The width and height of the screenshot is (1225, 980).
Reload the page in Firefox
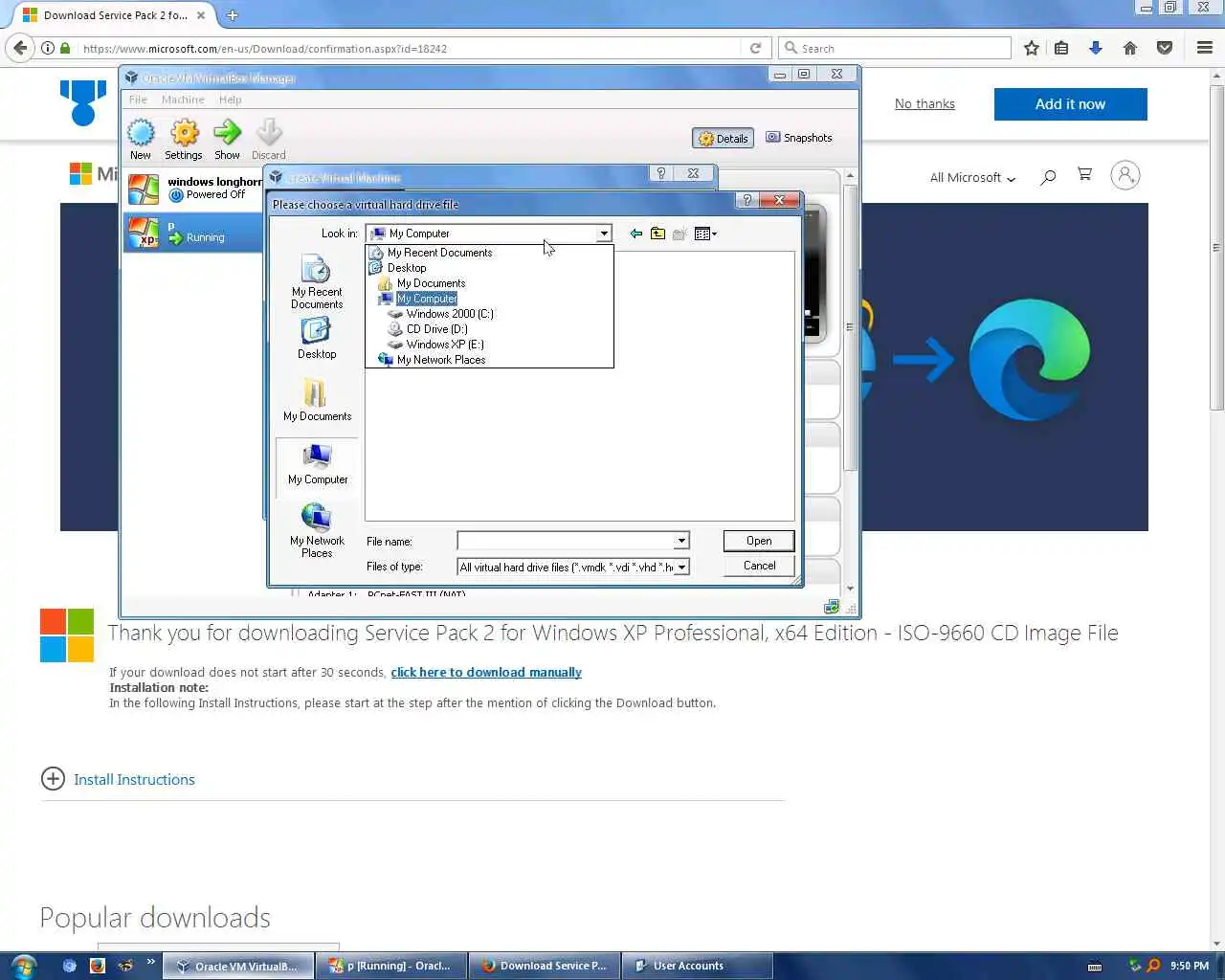(755, 48)
